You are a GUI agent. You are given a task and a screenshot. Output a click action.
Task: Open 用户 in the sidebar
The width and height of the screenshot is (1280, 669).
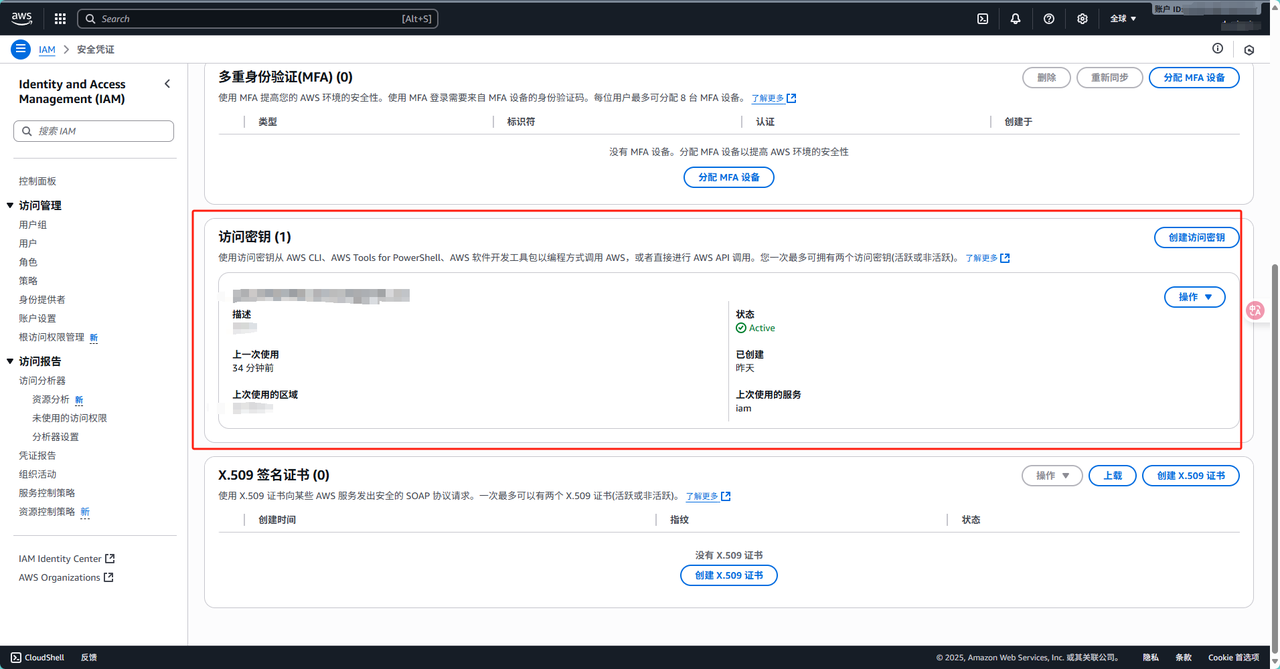pos(28,243)
